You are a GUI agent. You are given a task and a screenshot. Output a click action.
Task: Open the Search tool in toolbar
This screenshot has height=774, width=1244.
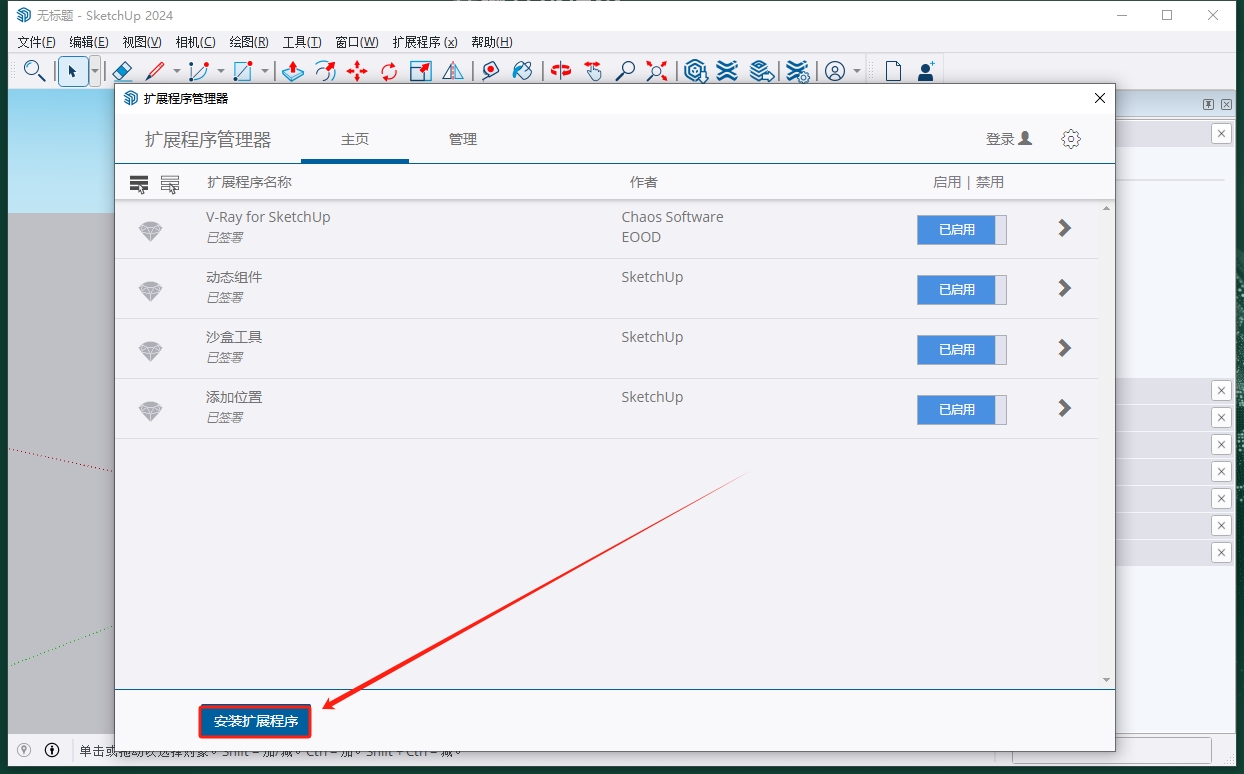[x=34, y=71]
